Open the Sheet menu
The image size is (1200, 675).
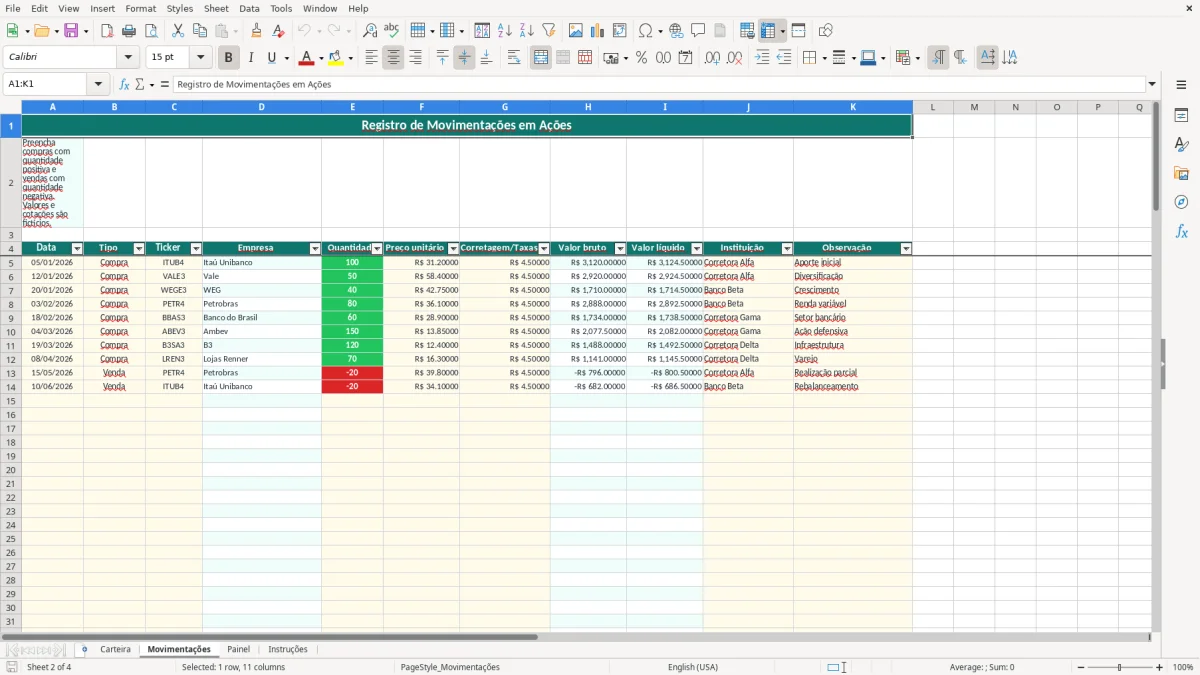pyautogui.click(x=216, y=8)
